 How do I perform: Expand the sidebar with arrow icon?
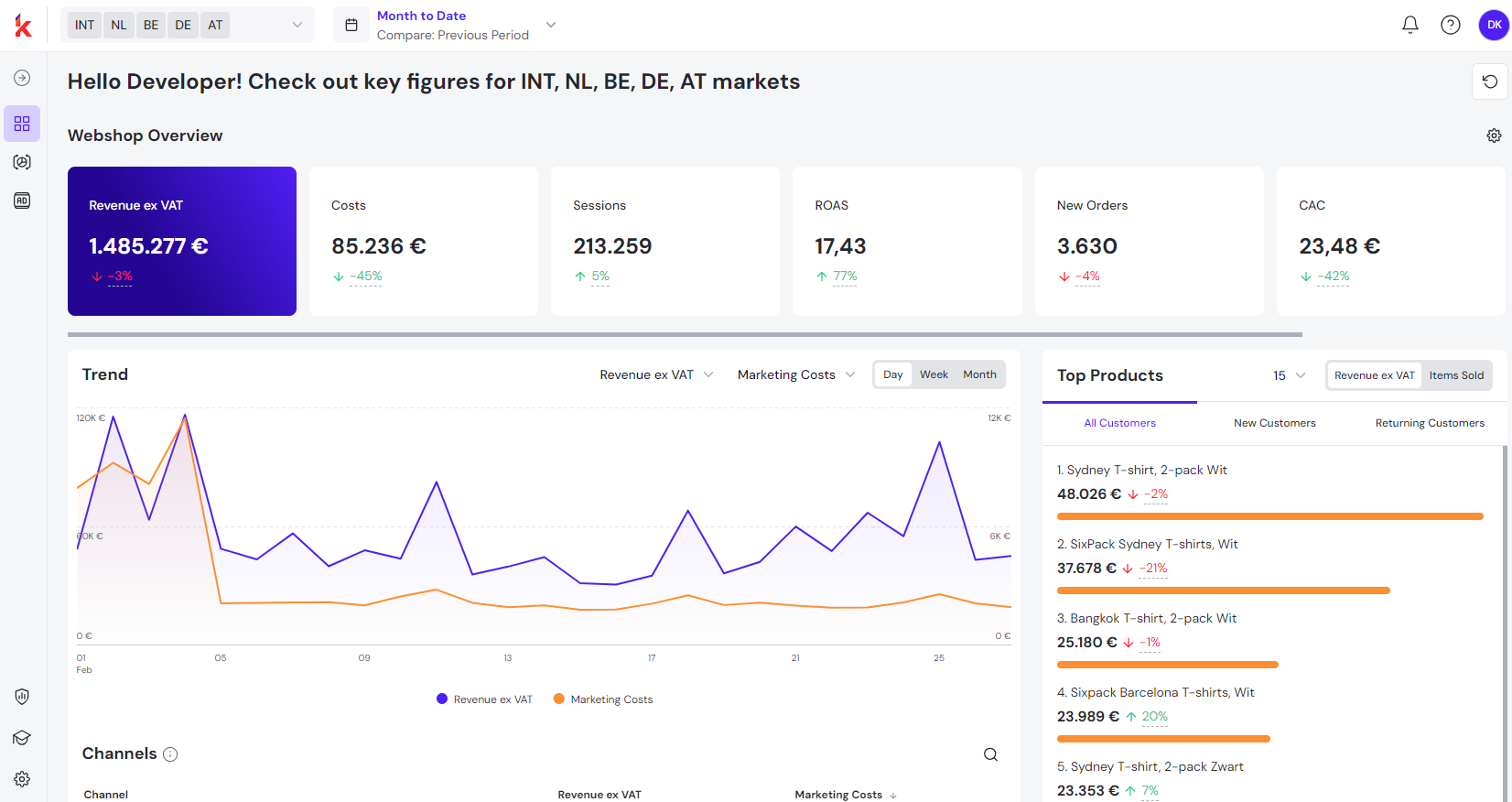point(22,79)
